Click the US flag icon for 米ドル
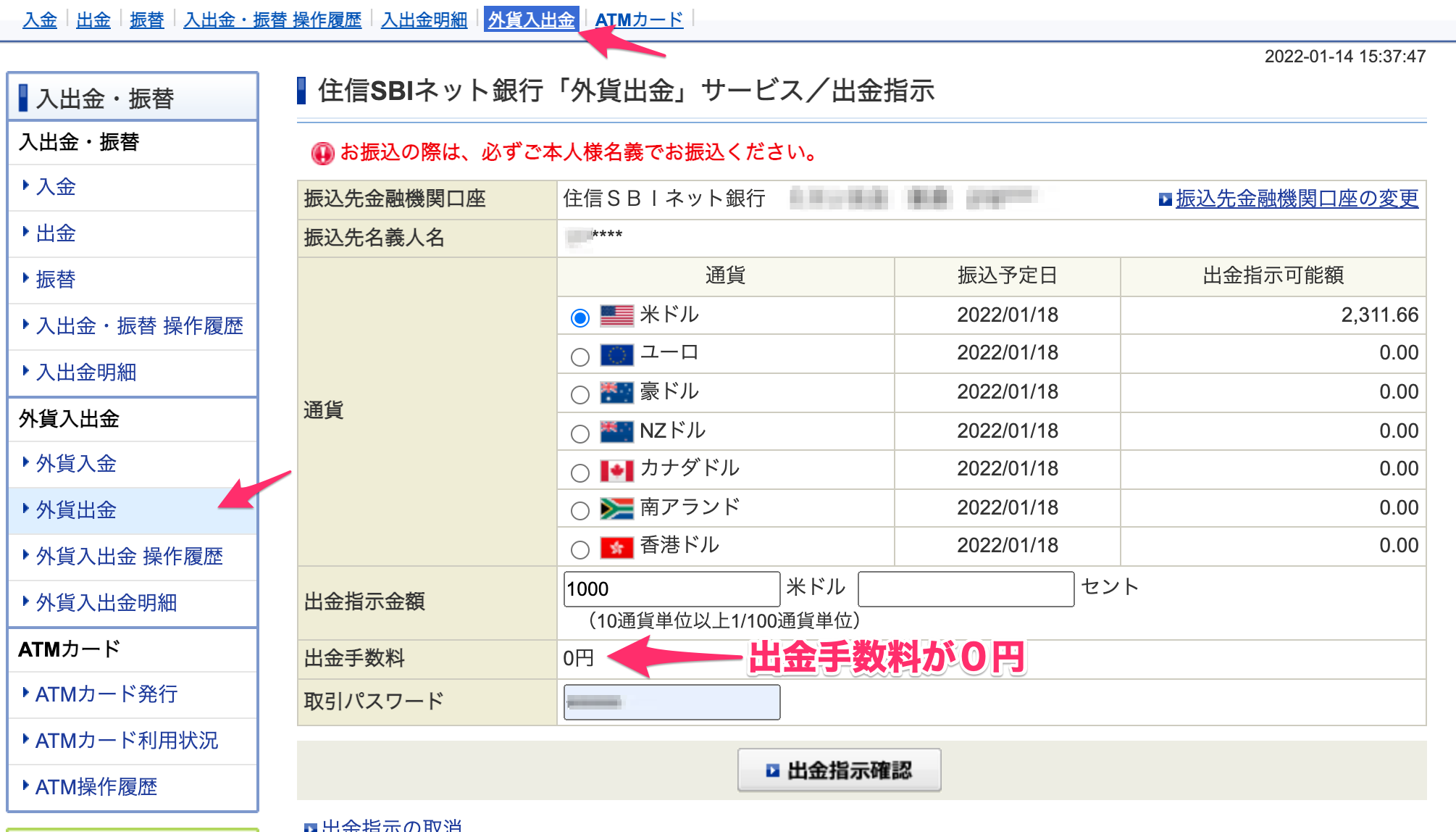Image resolution: width=1456 pixels, height=832 pixels. (617, 316)
